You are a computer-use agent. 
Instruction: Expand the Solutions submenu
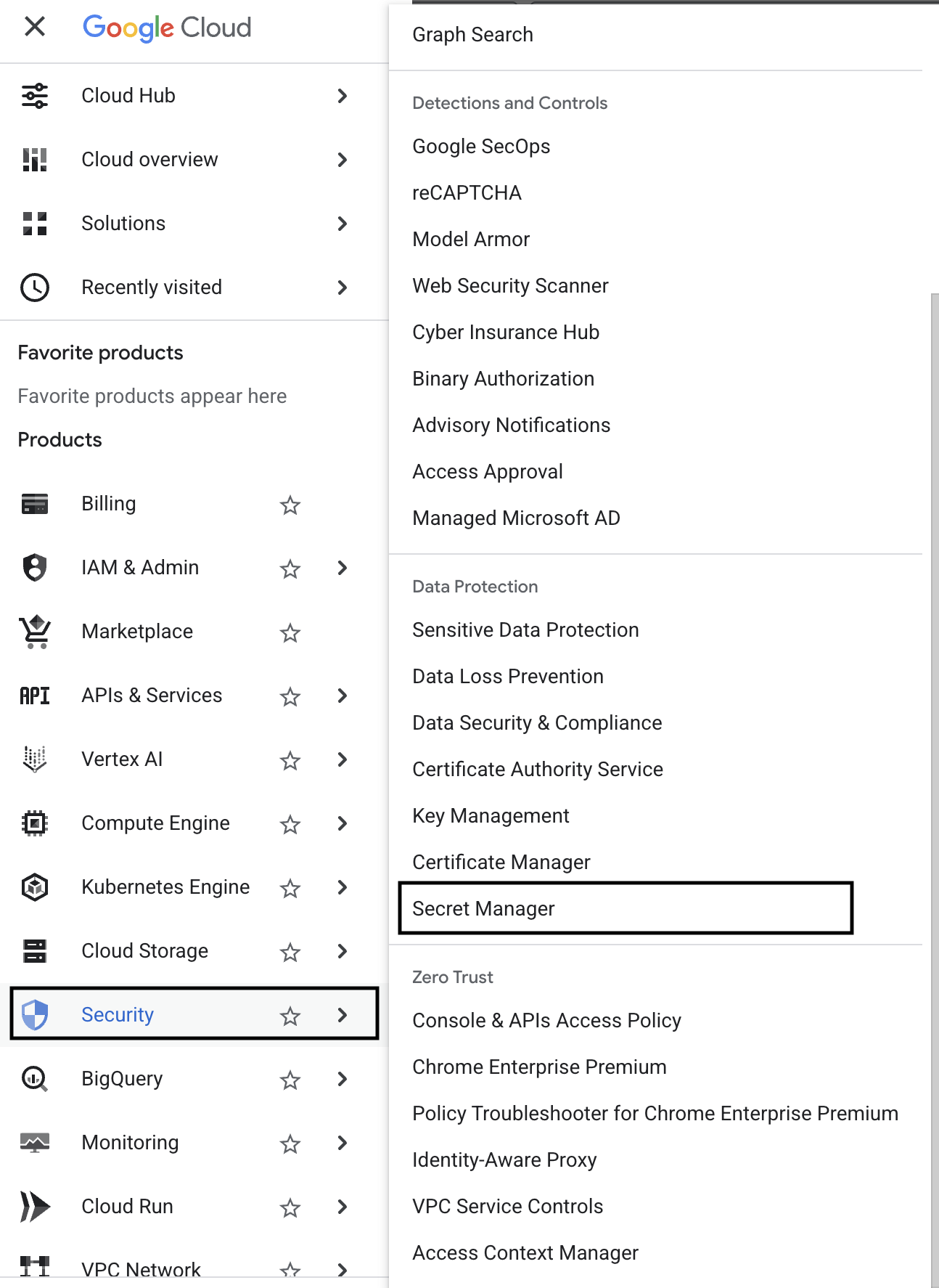[342, 224]
